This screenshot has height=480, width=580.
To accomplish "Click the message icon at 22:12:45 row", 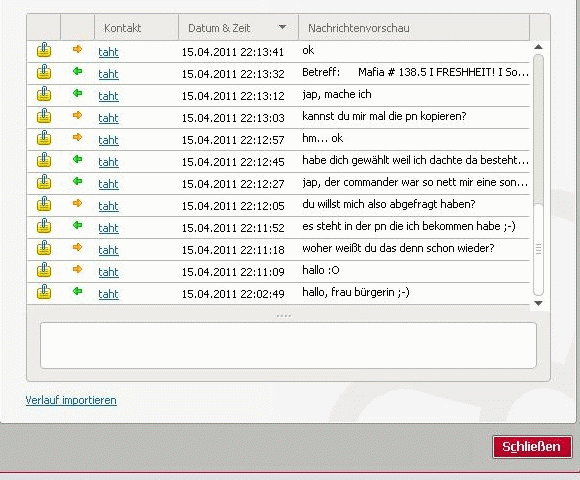I will tap(44, 160).
